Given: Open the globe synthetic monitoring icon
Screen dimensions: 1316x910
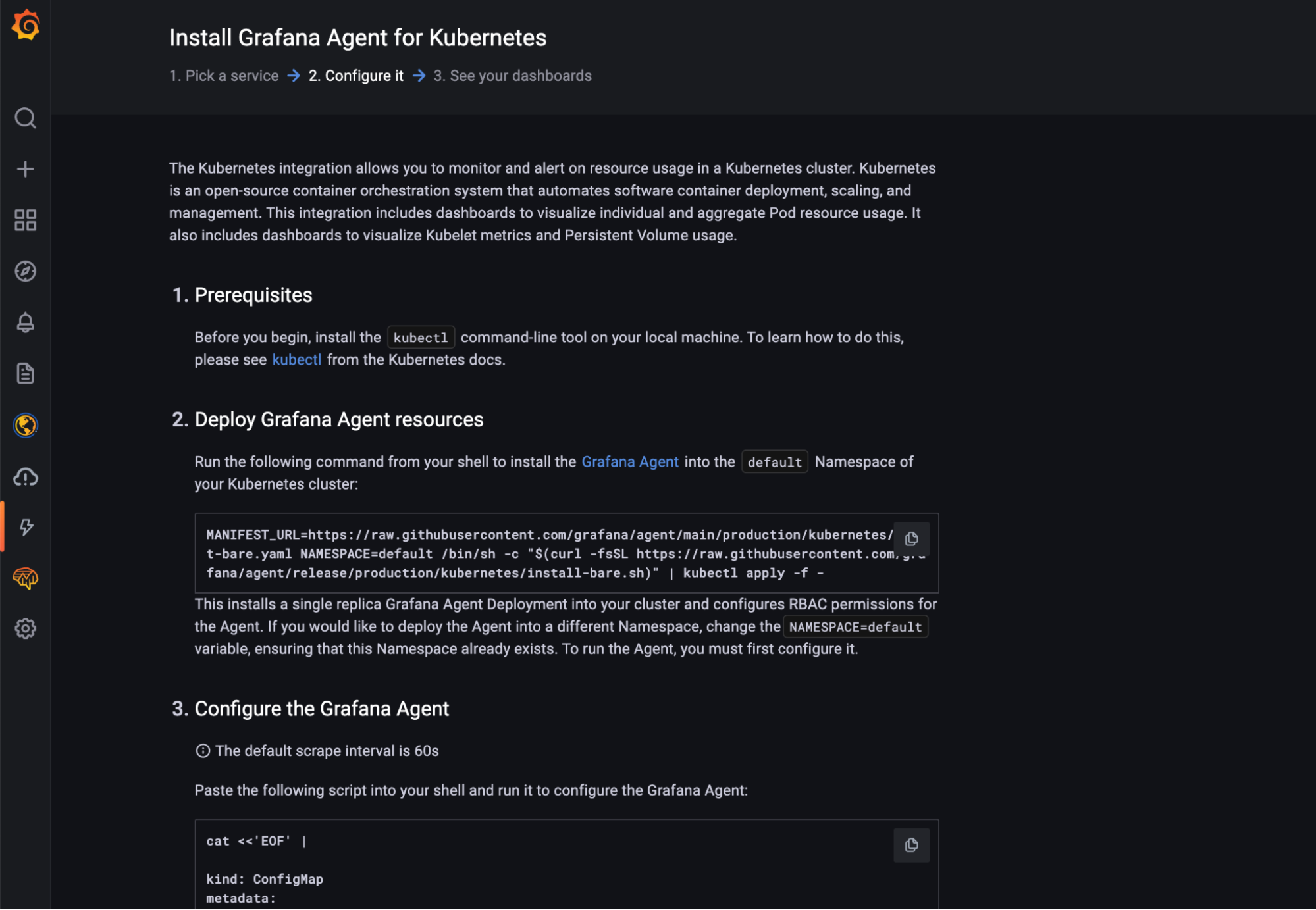Looking at the screenshot, I should click(x=26, y=425).
